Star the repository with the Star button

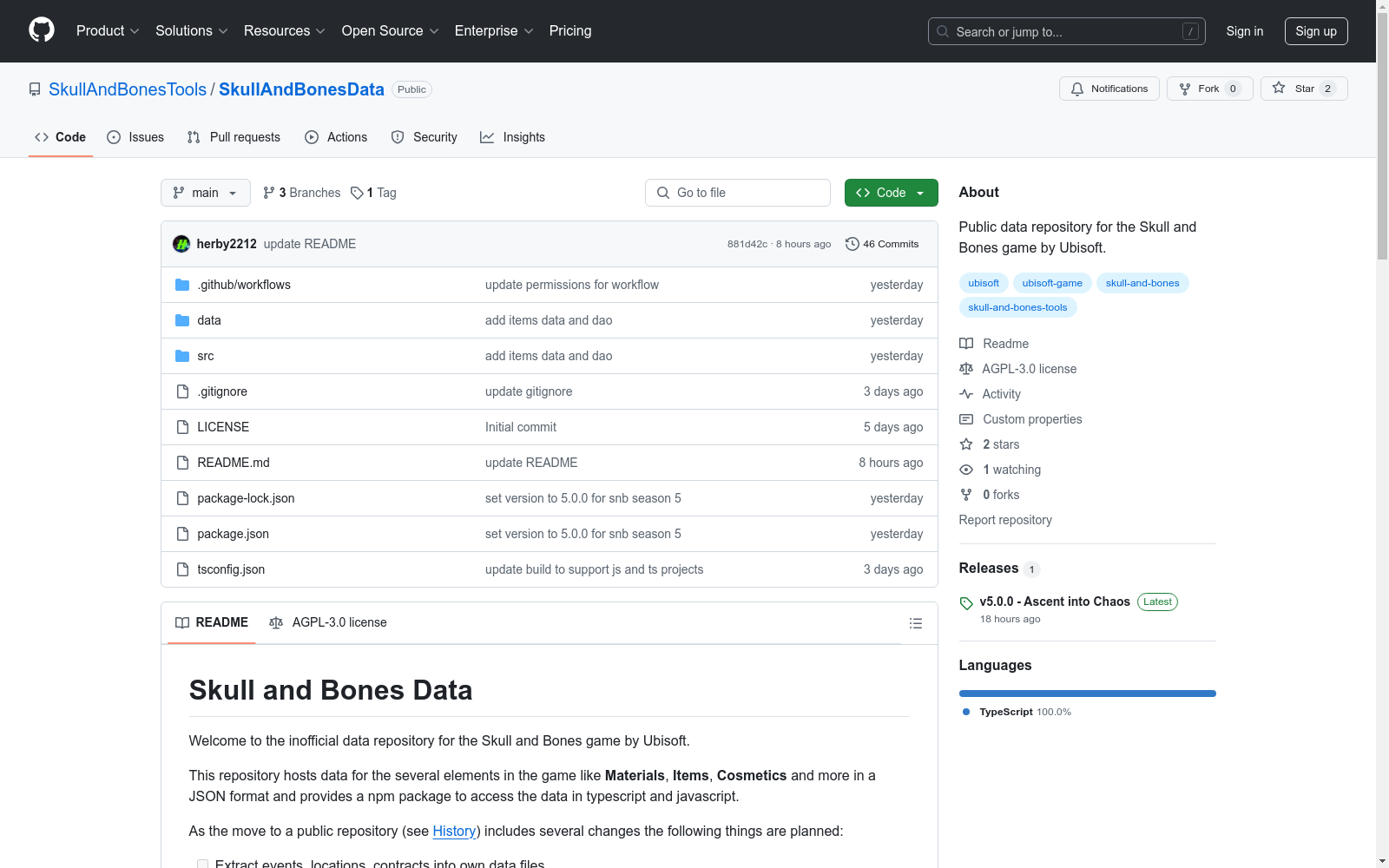pyautogui.click(x=1304, y=89)
